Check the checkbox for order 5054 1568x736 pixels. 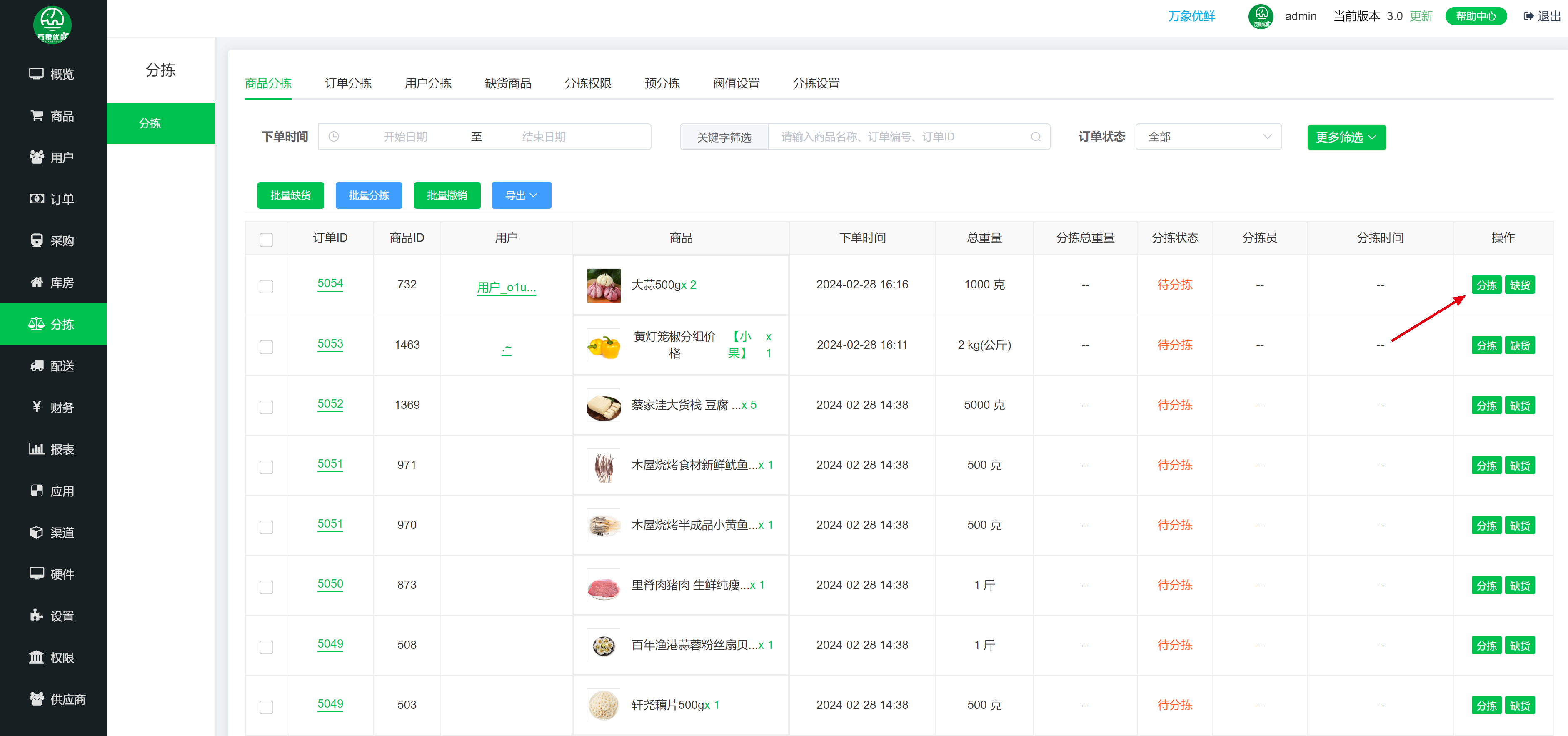pos(266,286)
